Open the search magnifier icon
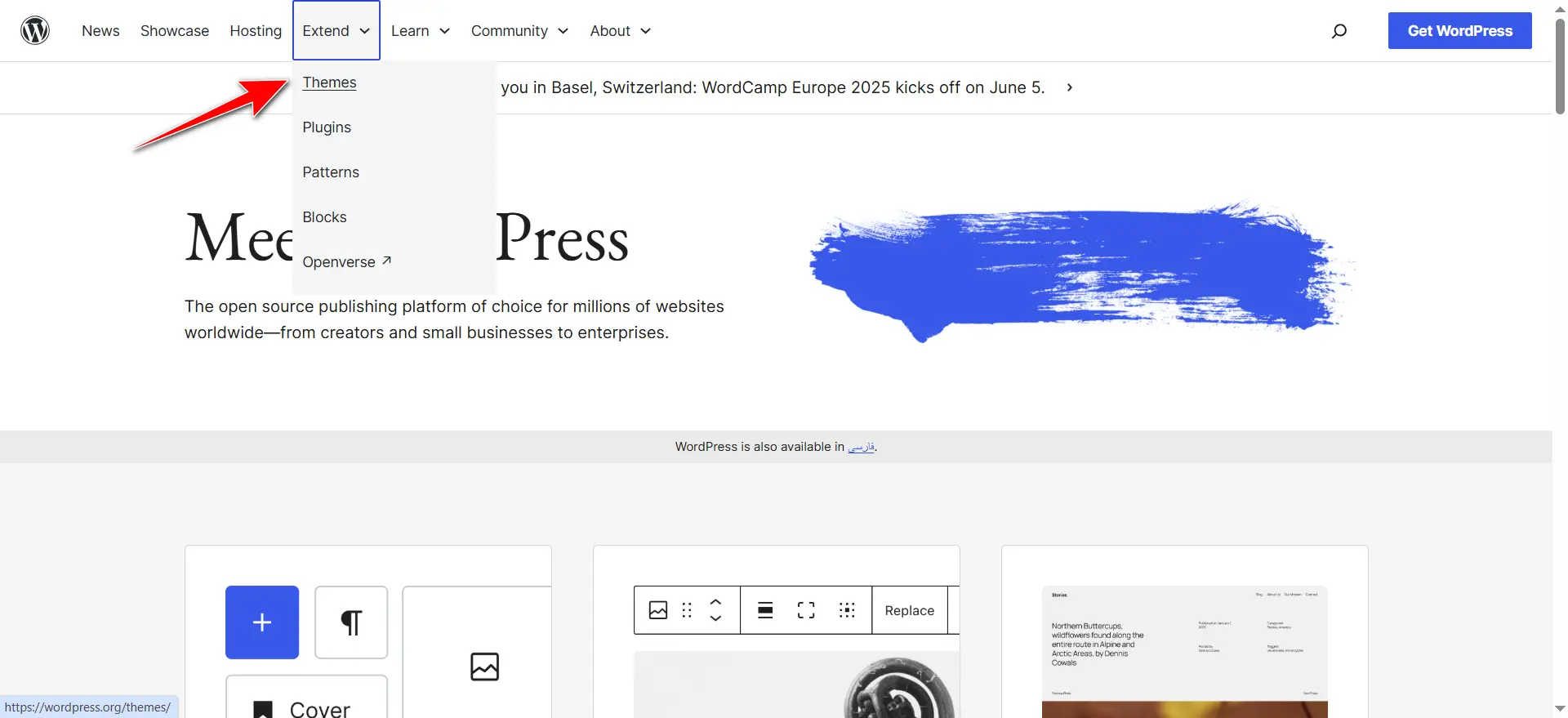 1339,31
